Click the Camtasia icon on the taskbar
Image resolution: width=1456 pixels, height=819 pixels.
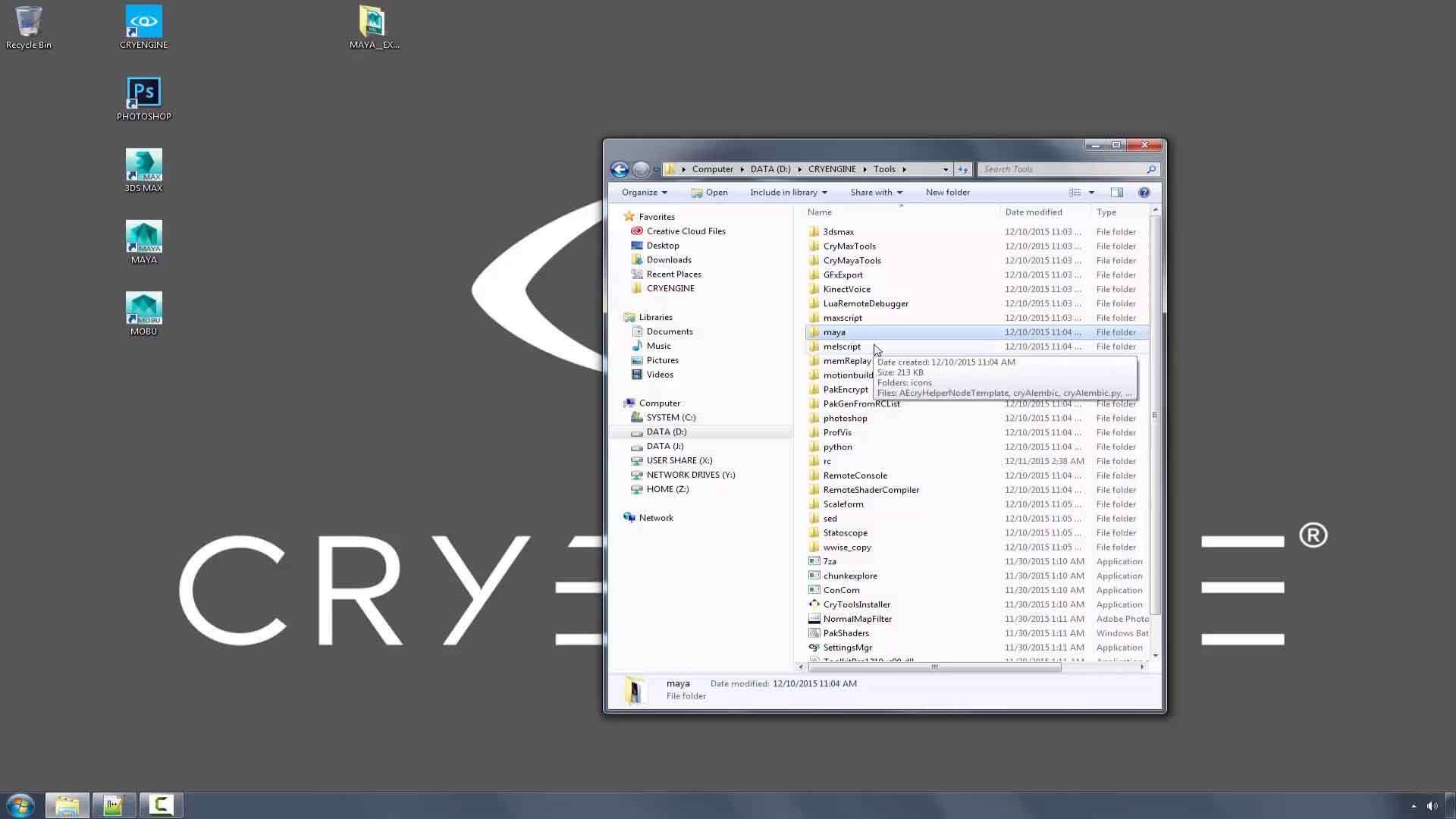tap(160, 805)
